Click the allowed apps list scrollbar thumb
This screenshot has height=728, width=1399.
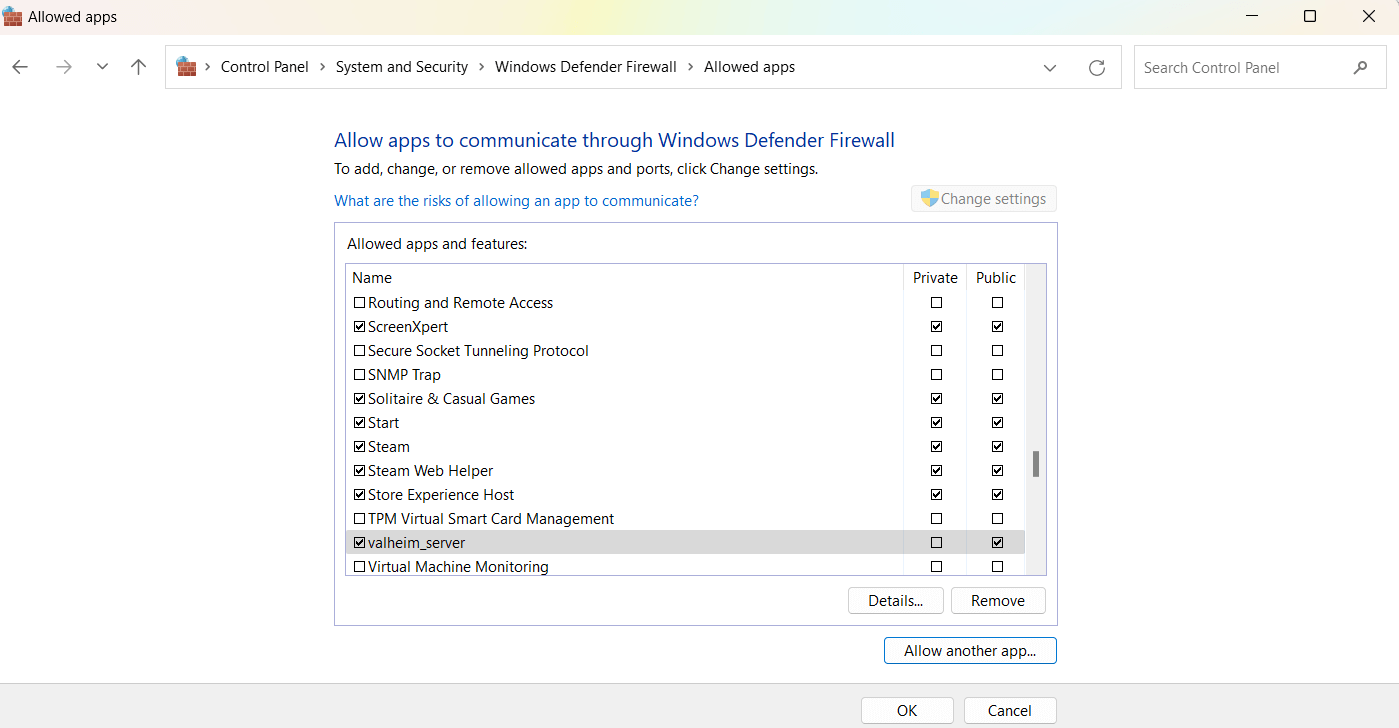click(1036, 464)
